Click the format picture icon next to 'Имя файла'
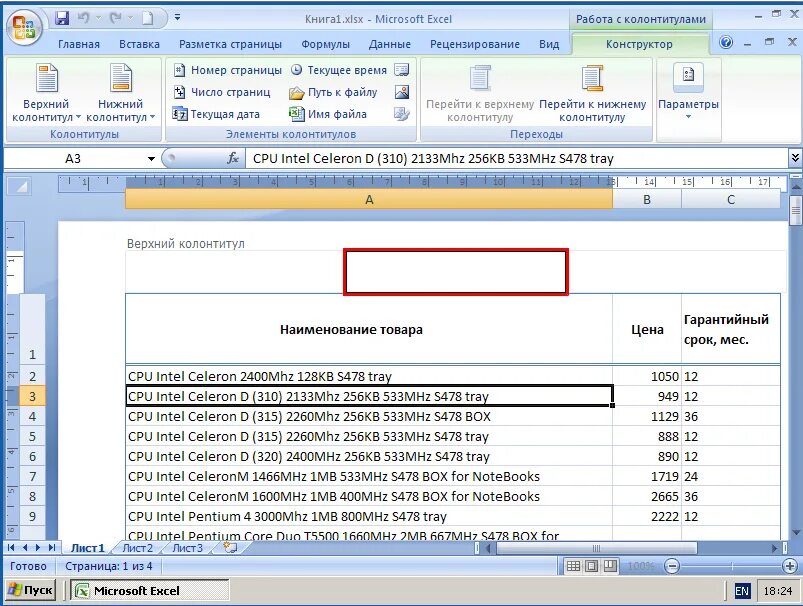 [x=402, y=114]
